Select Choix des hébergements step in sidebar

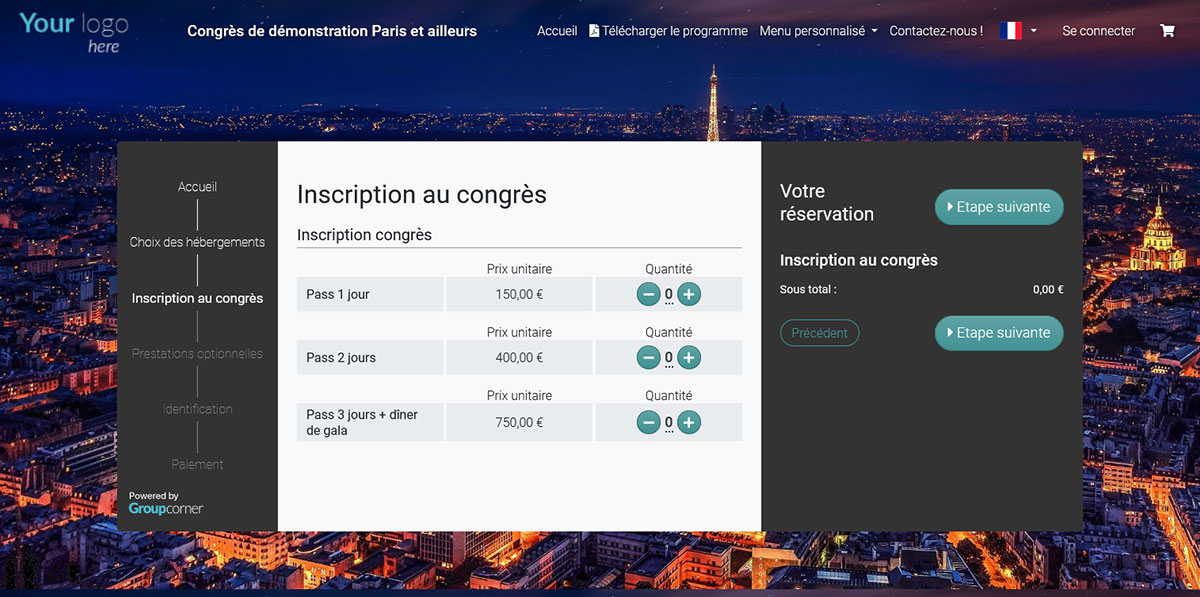(197, 242)
